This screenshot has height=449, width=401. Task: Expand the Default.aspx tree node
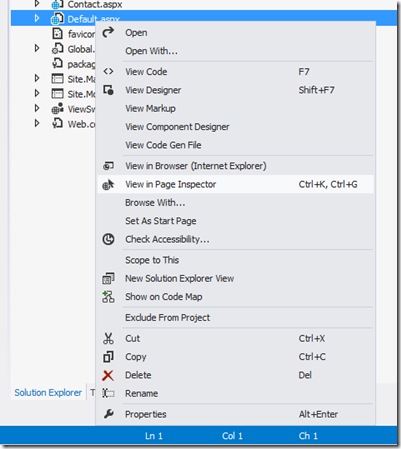click(37, 19)
